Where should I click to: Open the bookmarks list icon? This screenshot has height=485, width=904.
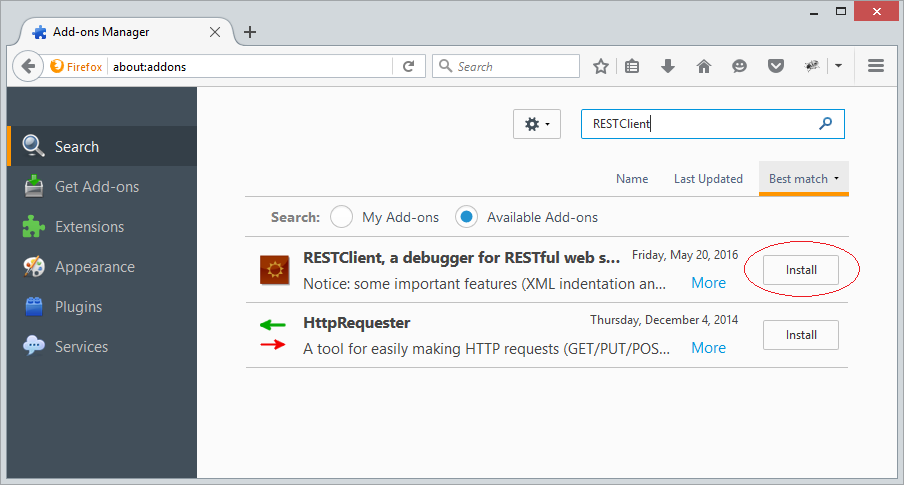[x=632, y=66]
